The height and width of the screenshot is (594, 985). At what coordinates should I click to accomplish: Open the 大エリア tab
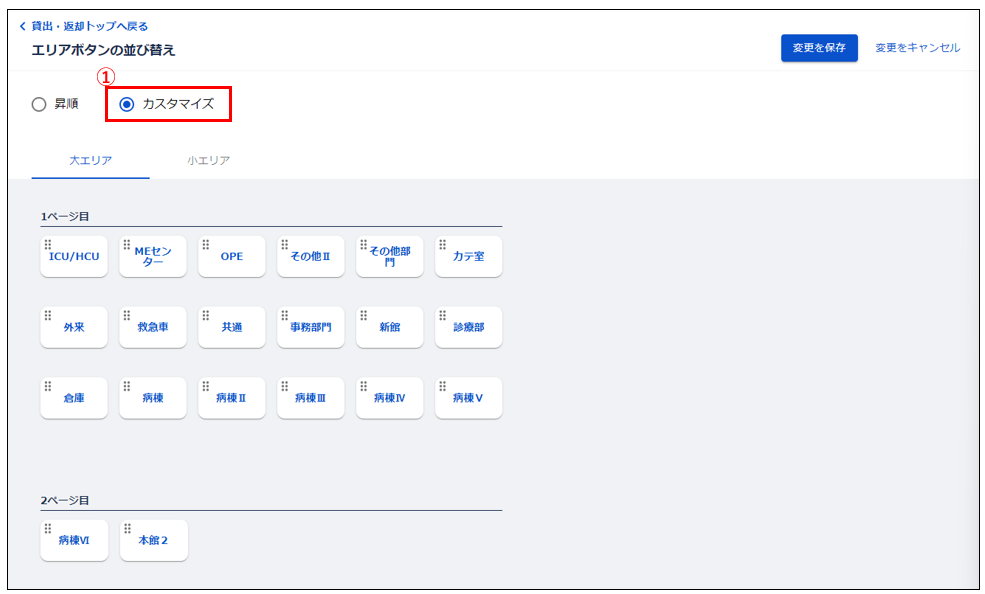click(x=90, y=161)
